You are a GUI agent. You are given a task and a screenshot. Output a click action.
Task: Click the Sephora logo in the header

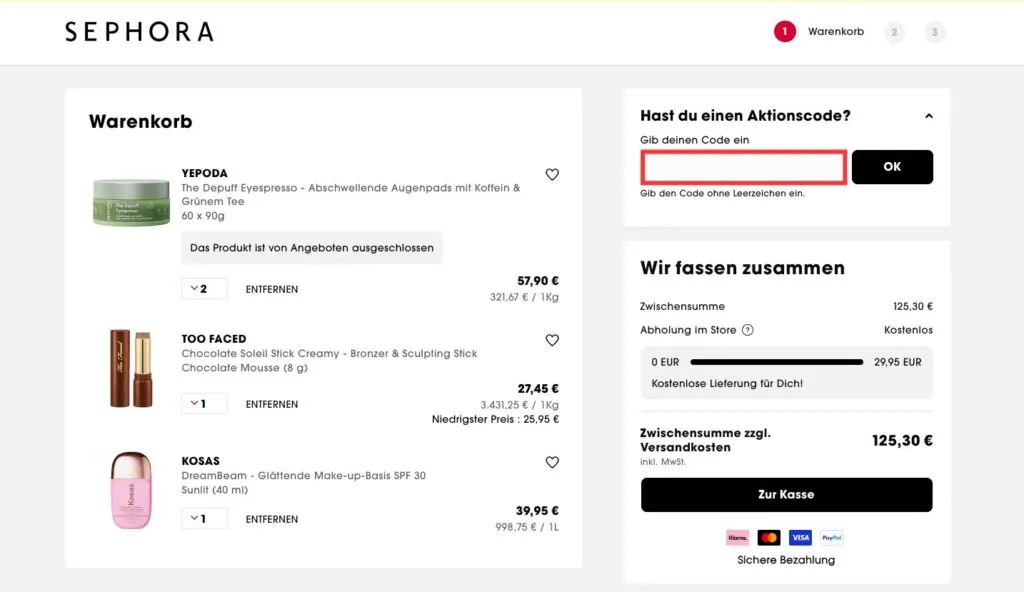(139, 31)
